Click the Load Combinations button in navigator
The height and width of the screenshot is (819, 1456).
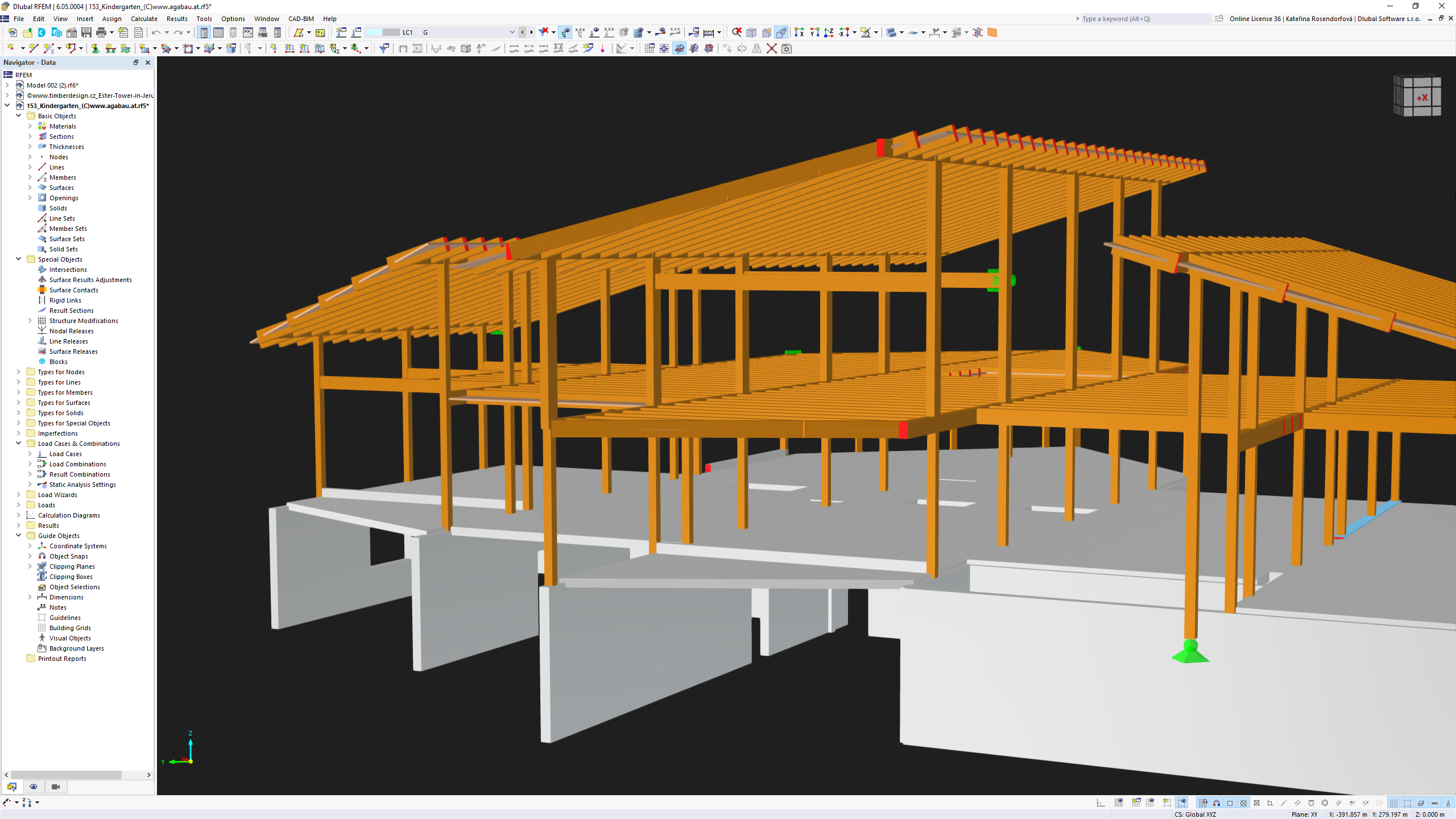[77, 464]
